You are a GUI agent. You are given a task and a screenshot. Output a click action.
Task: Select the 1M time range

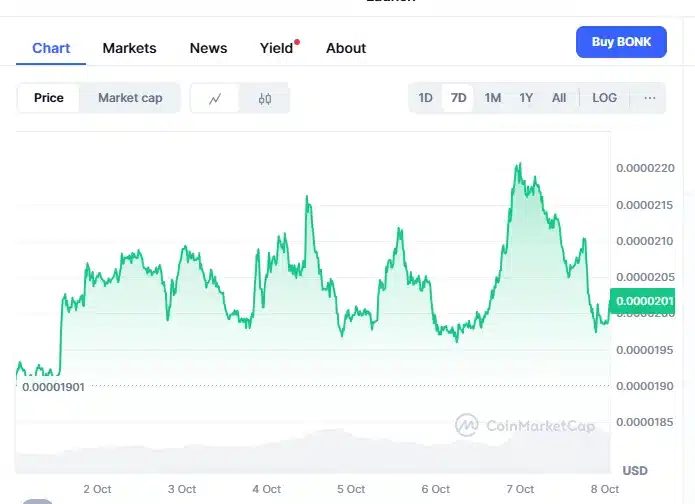[493, 98]
